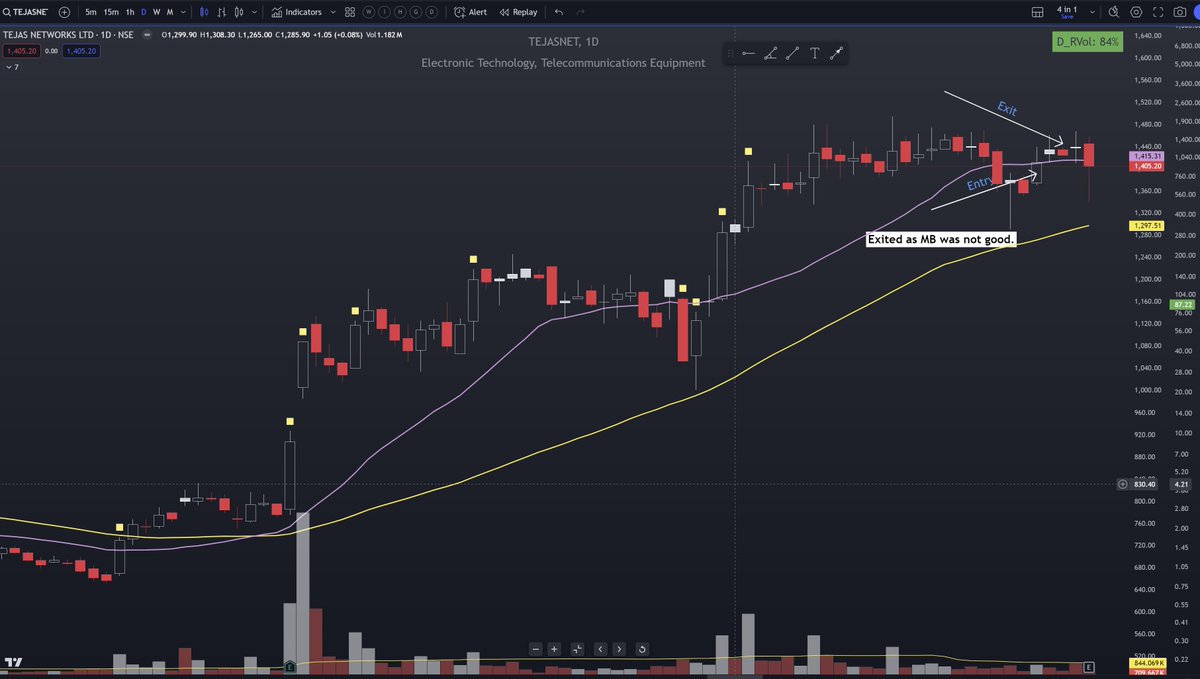The image size is (1200, 679).
Task: Select the horizontal line drawing tool
Action: click(x=748, y=54)
